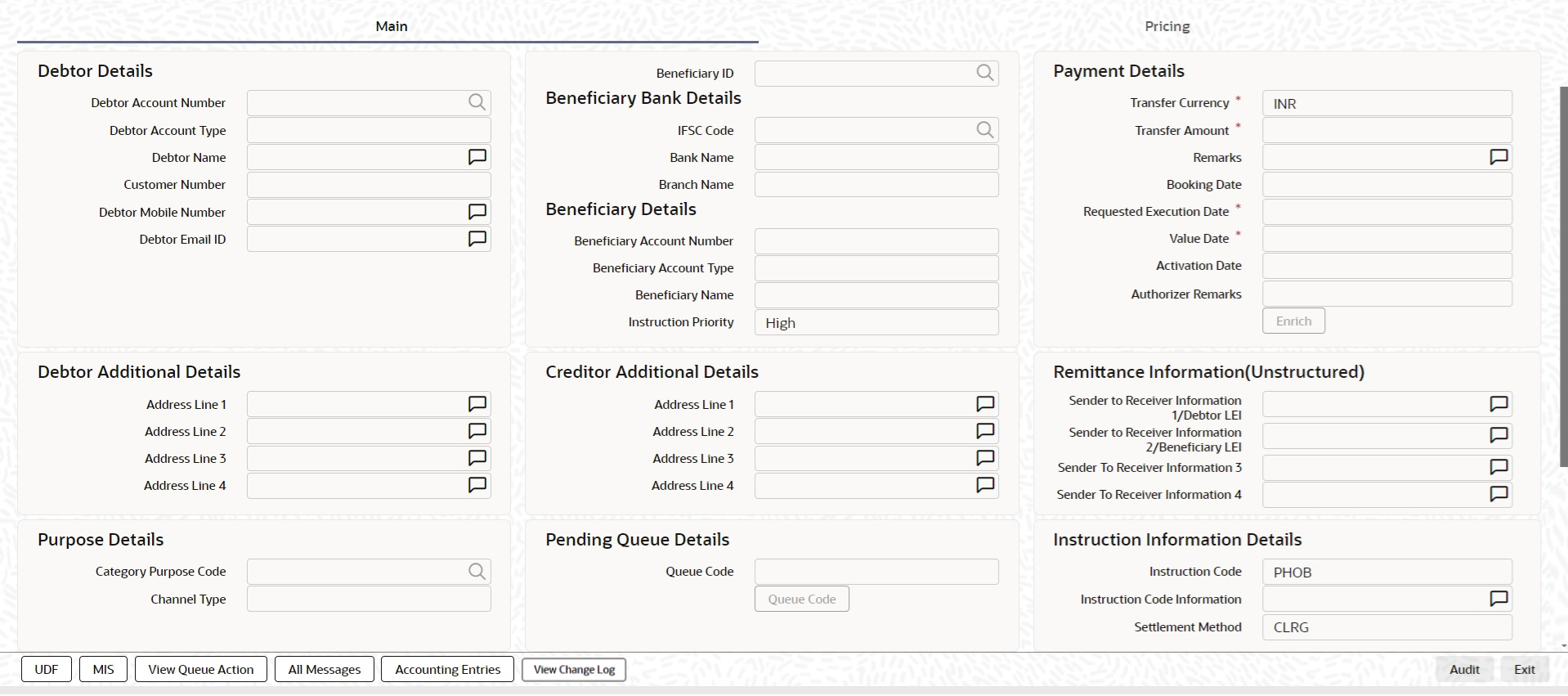Open Sender to Receiver Information 2 popup icon
This screenshot has height=696, width=1568.
[x=1499, y=435]
